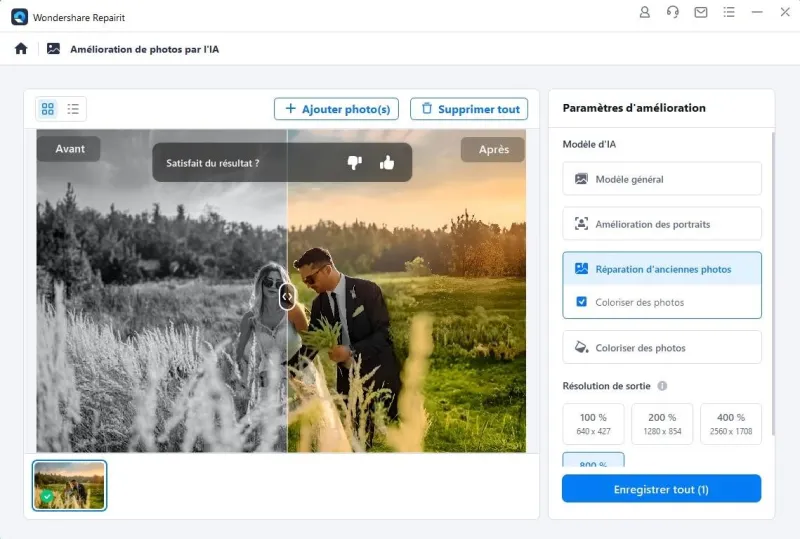Click the thumbs up rating icon

387,163
